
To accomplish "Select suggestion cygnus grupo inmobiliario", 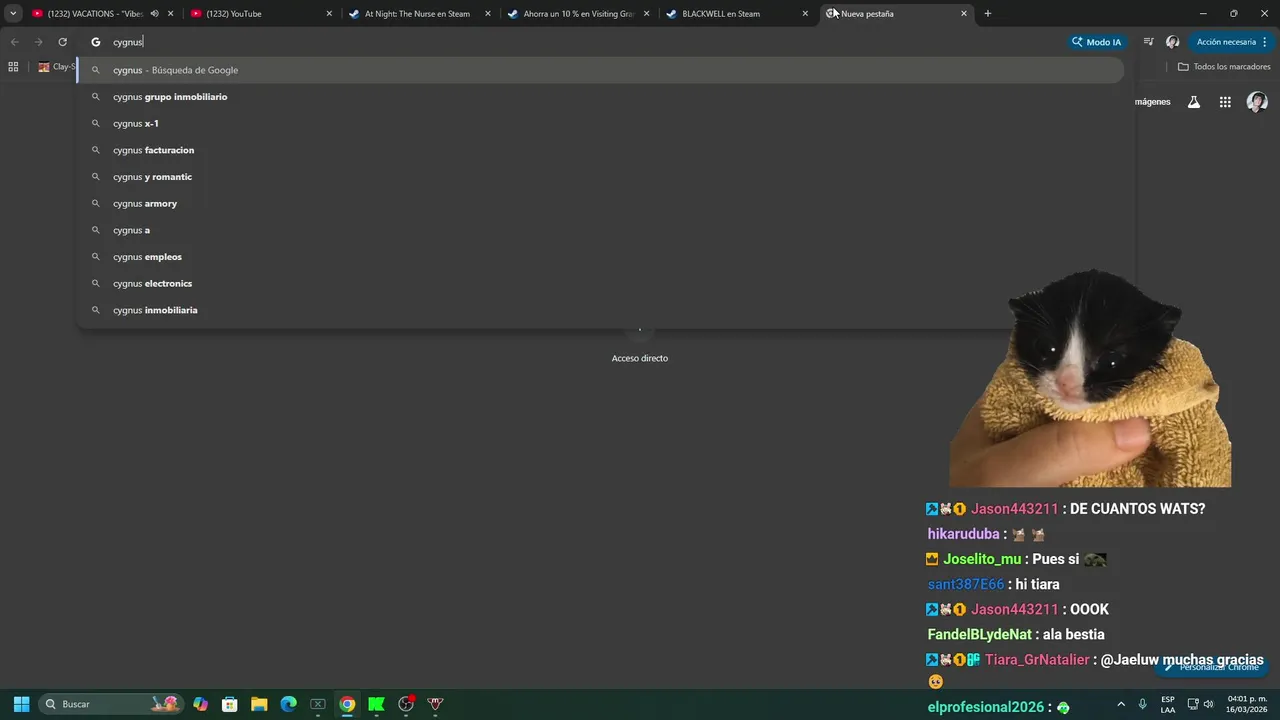I will pyautogui.click(x=600, y=97).
